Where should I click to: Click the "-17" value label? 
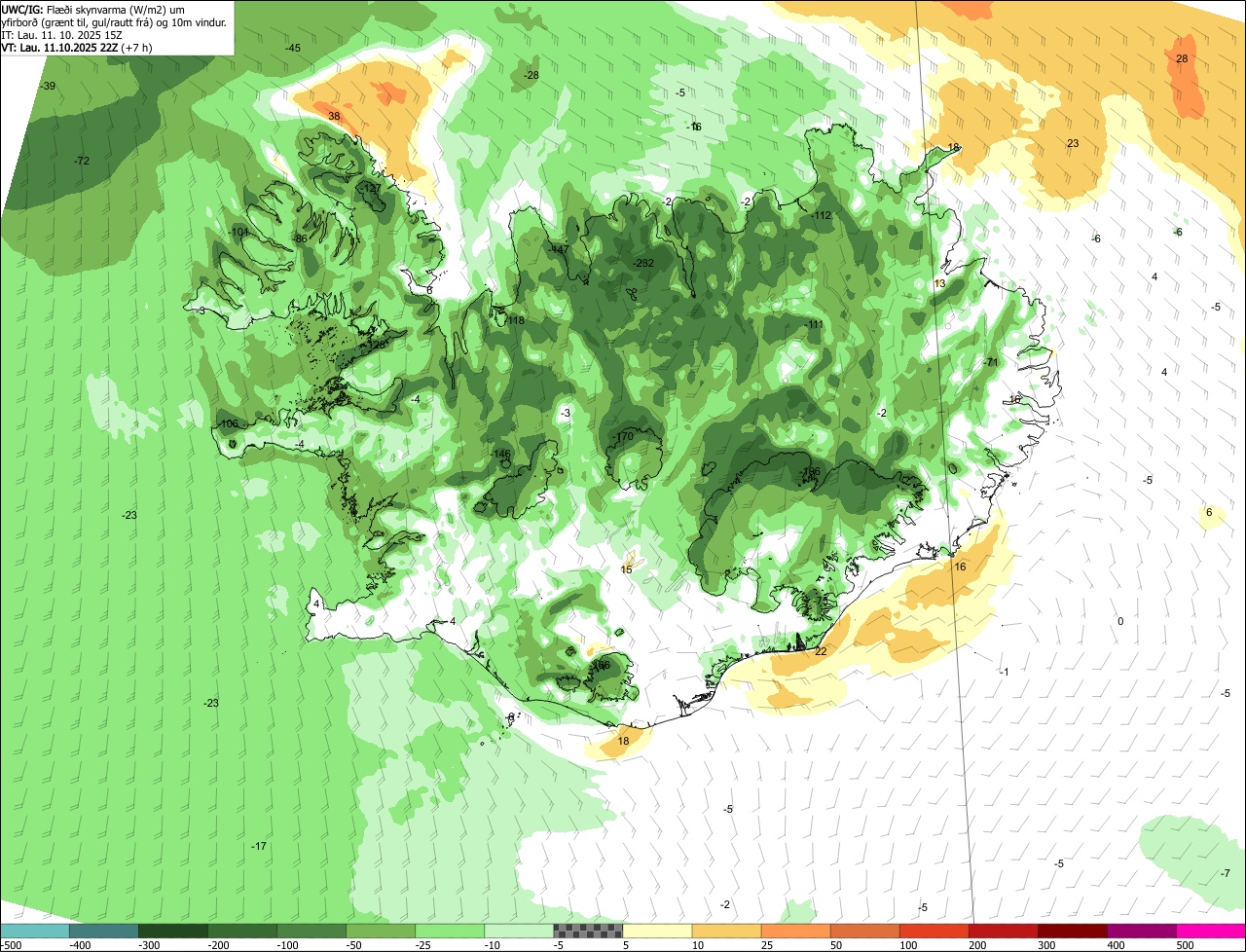pyautogui.click(x=259, y=846)
